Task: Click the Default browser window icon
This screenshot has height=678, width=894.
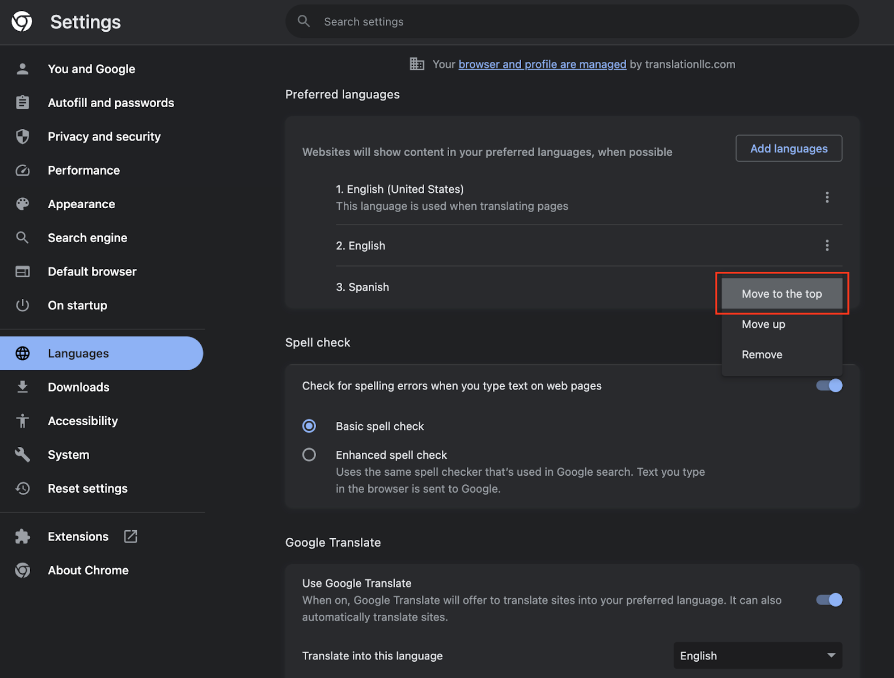Action: [22, 271]
